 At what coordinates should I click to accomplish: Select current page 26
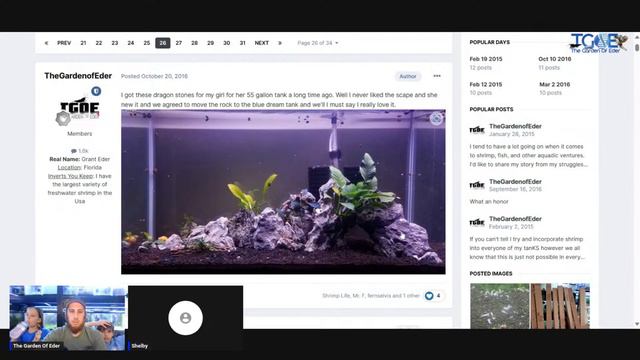pos(163,43)
